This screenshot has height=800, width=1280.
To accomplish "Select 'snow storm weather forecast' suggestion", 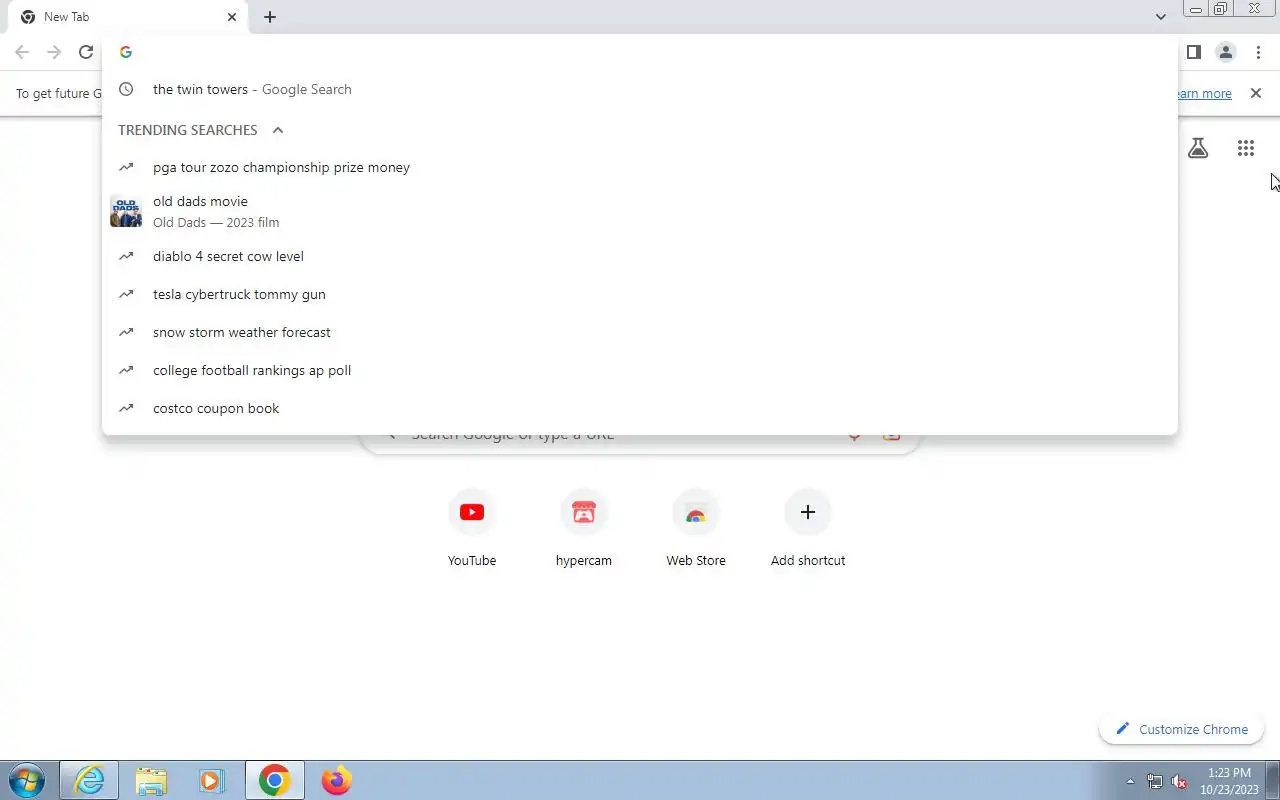I will [640, 332].
